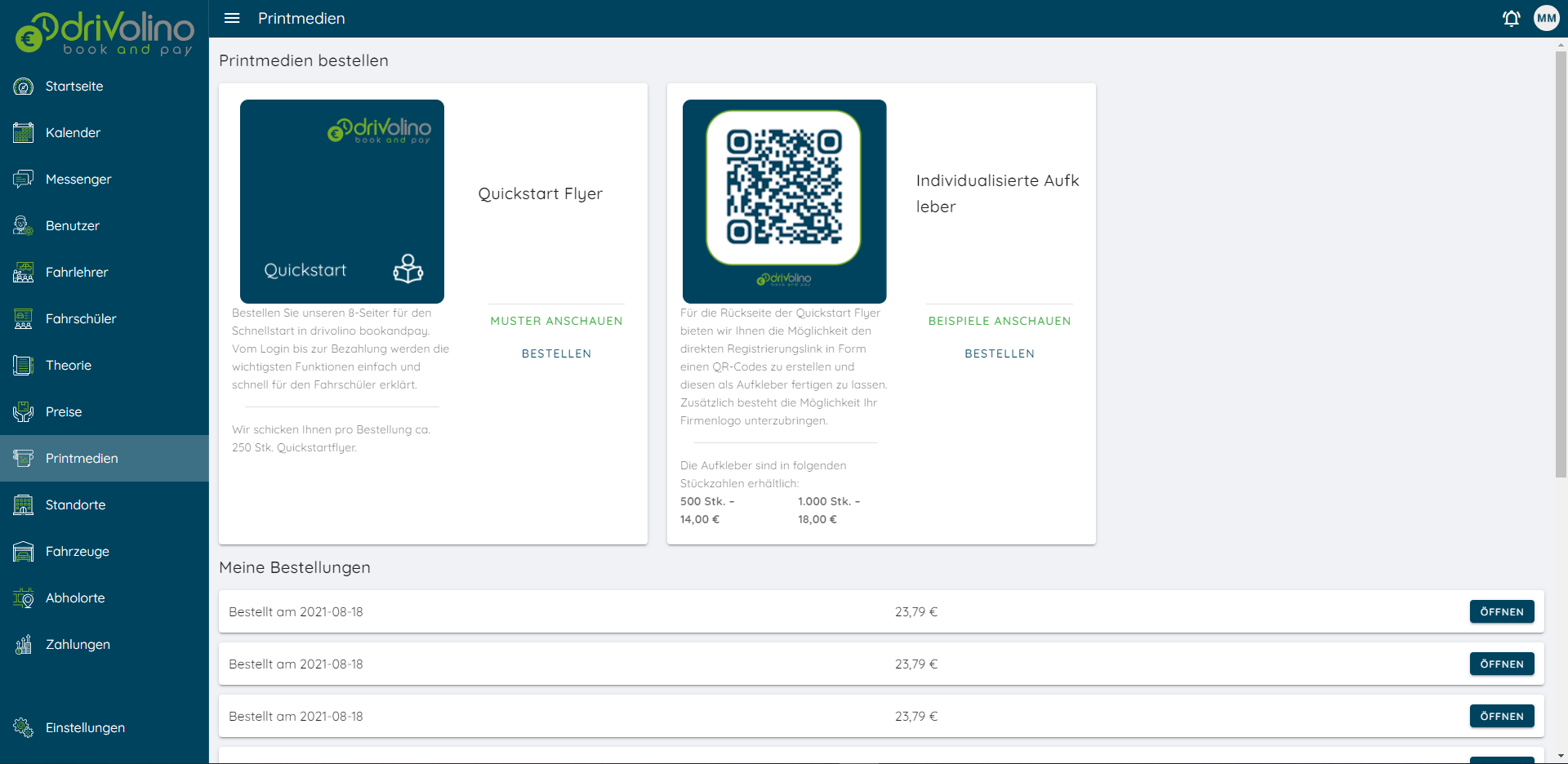Select Standorte in the sidebar

[x=75, y=505]
